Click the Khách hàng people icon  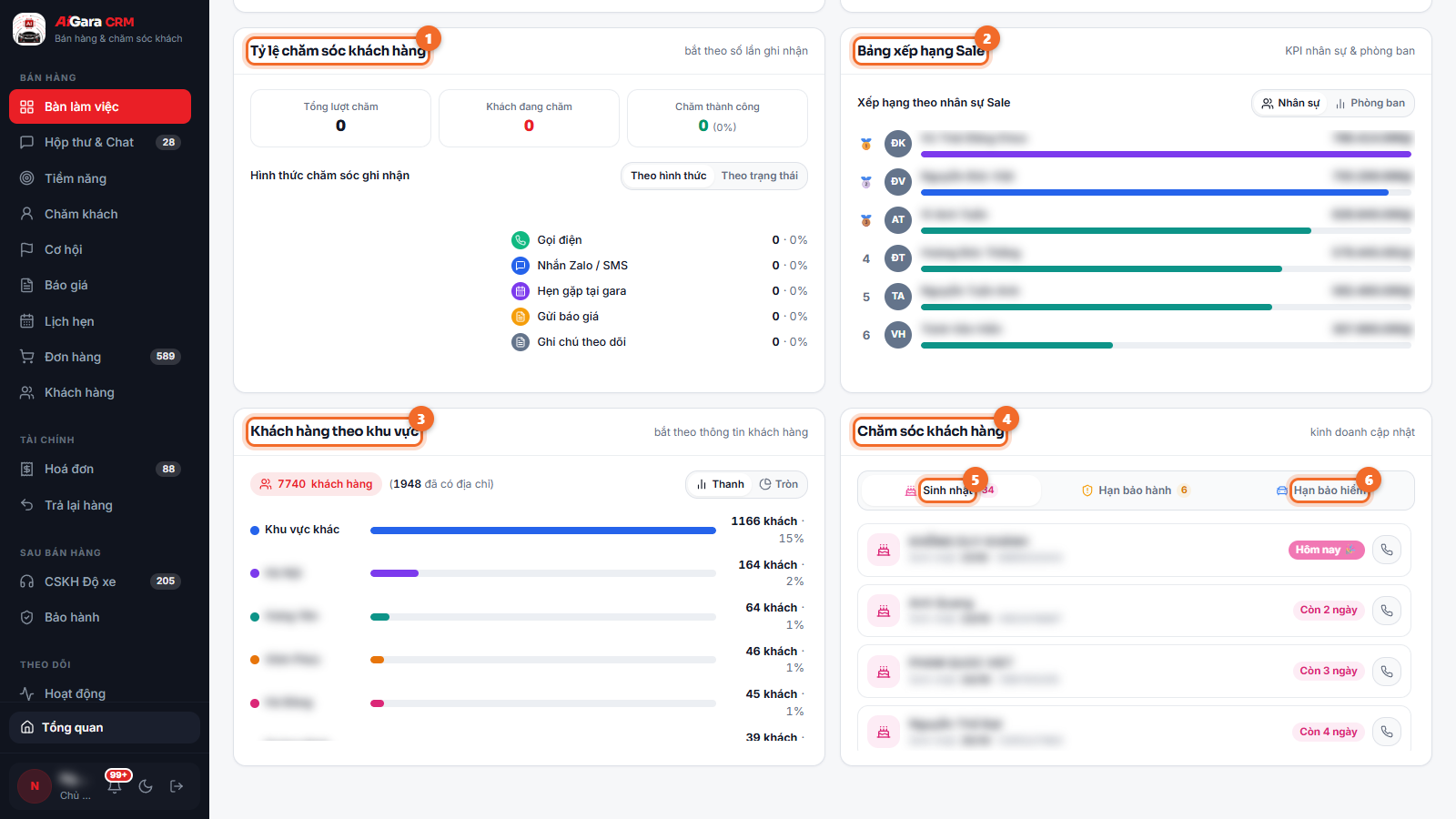27,392
